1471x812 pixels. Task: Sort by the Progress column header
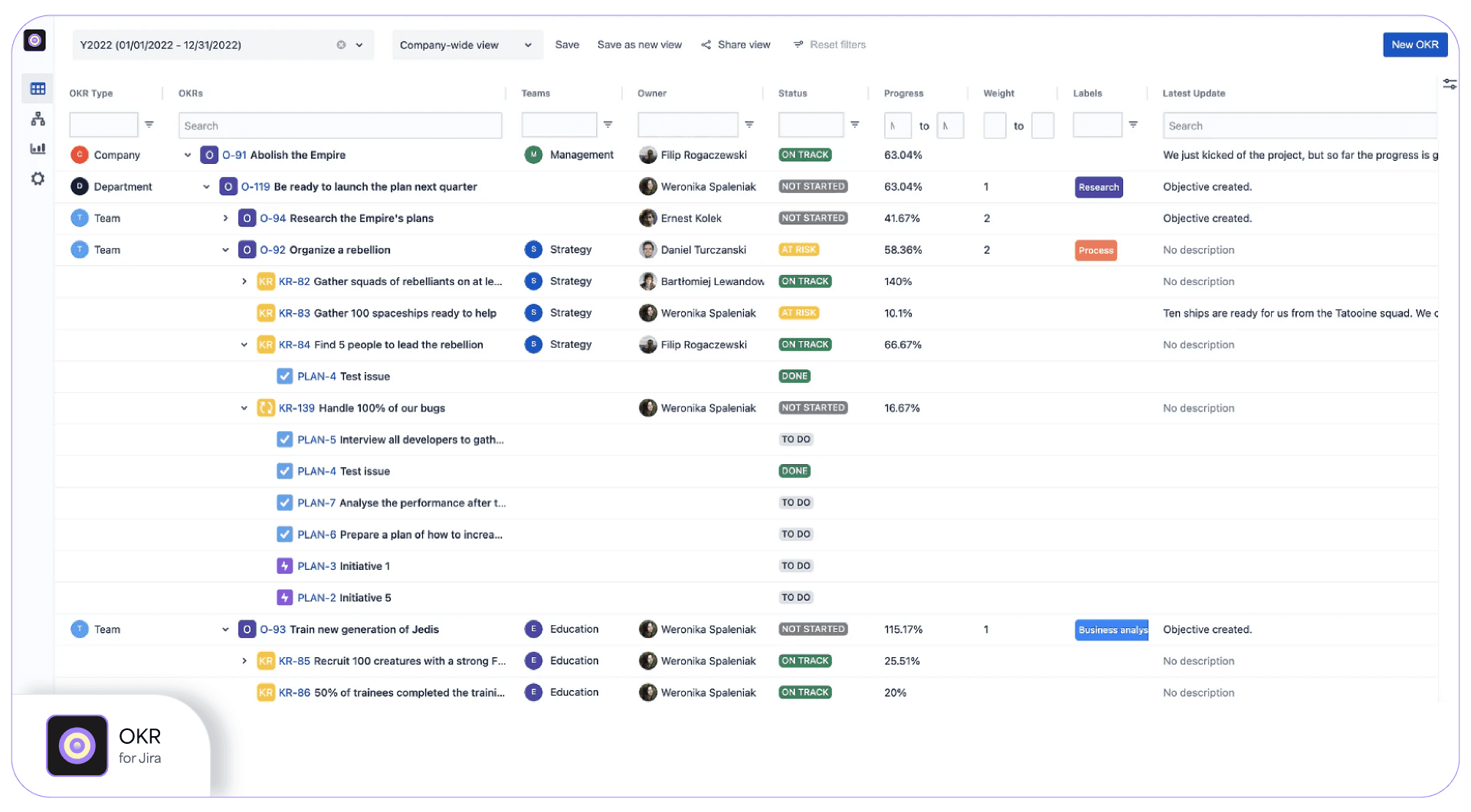pyautogui.click(x=903, y=93)
